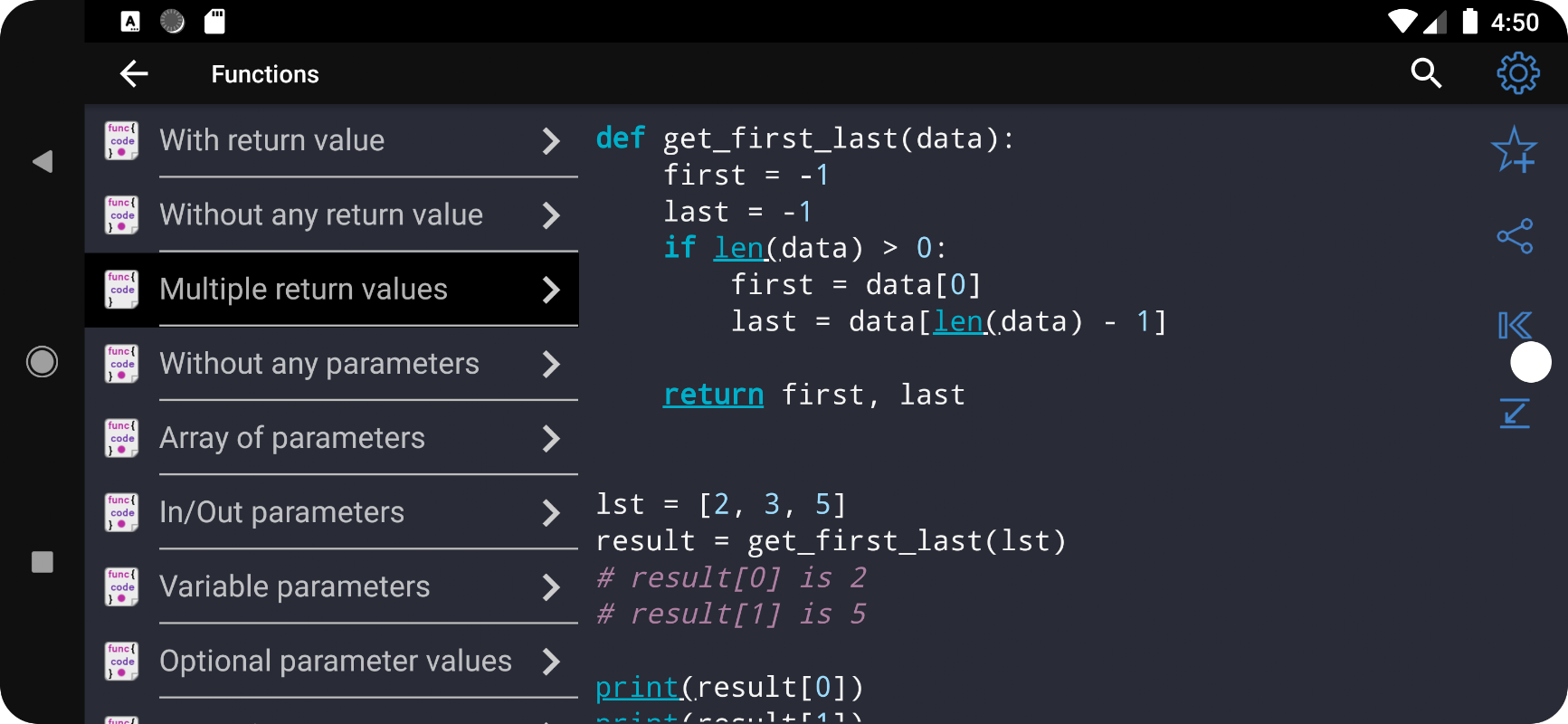This screenshot has width=1568, height=724.
Task: Open search with the magnifier icon
Action: (1426, 73)
